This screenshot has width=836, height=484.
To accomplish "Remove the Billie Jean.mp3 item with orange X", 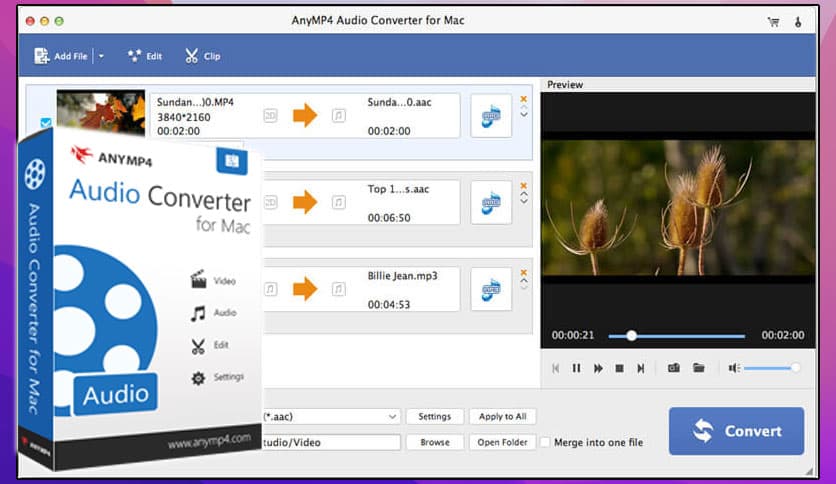I will point(524,272).
